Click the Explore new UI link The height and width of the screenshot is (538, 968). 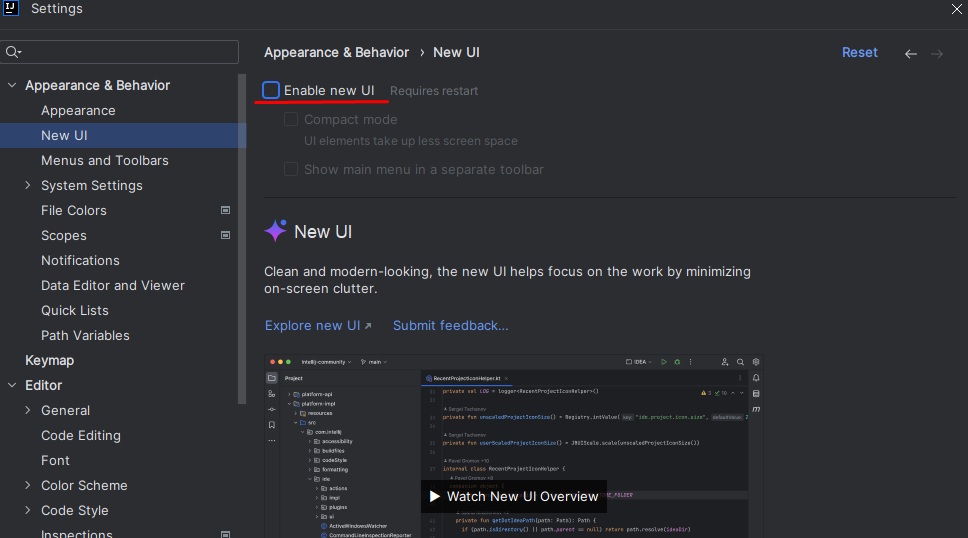click(x=318, y=326)
